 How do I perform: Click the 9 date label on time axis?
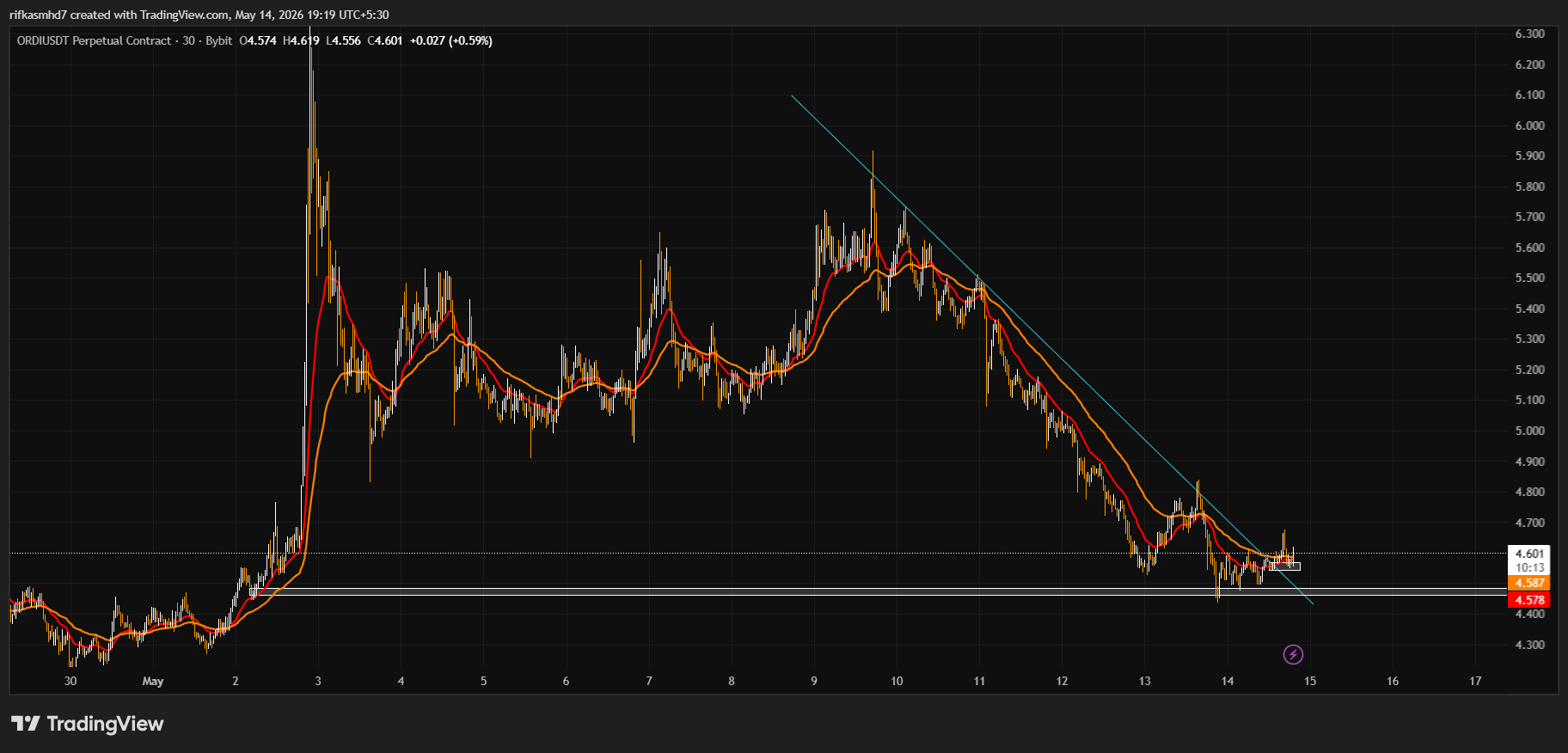click(814, 681)
